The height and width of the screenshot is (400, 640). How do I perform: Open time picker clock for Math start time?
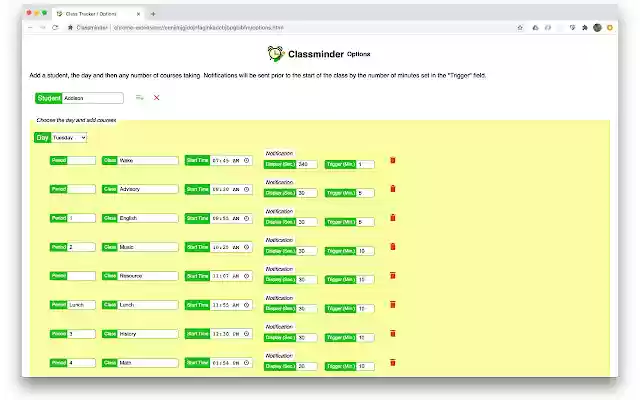tap(247, 363)
